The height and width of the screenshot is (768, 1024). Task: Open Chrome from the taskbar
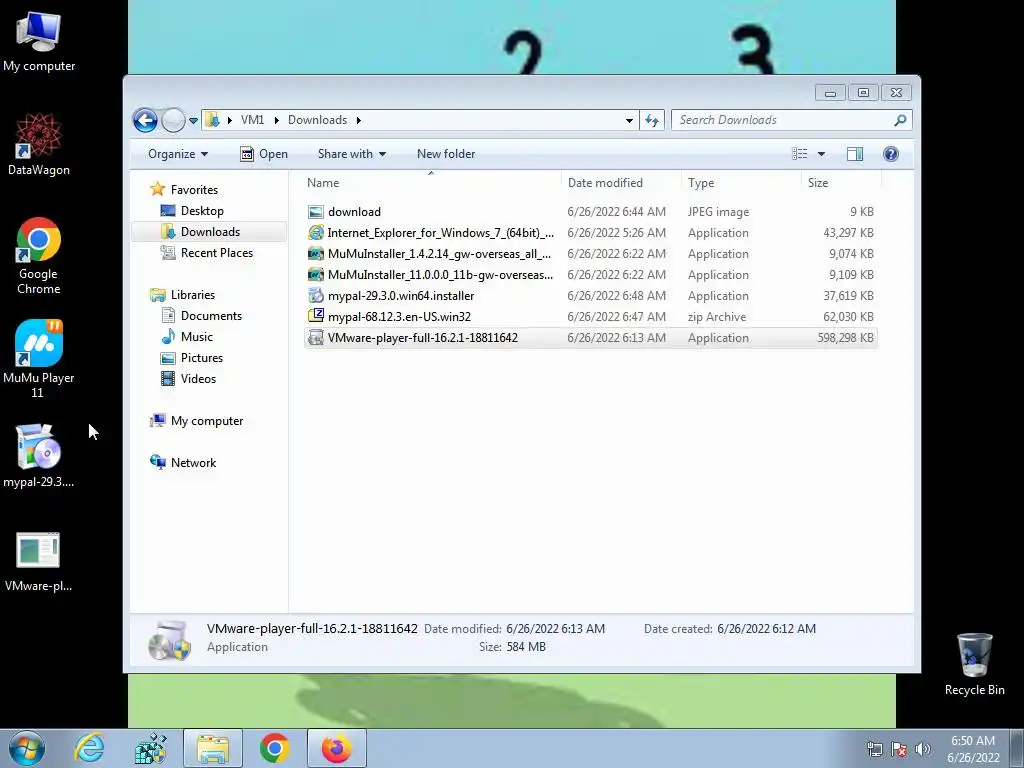[x=275, y=748]
